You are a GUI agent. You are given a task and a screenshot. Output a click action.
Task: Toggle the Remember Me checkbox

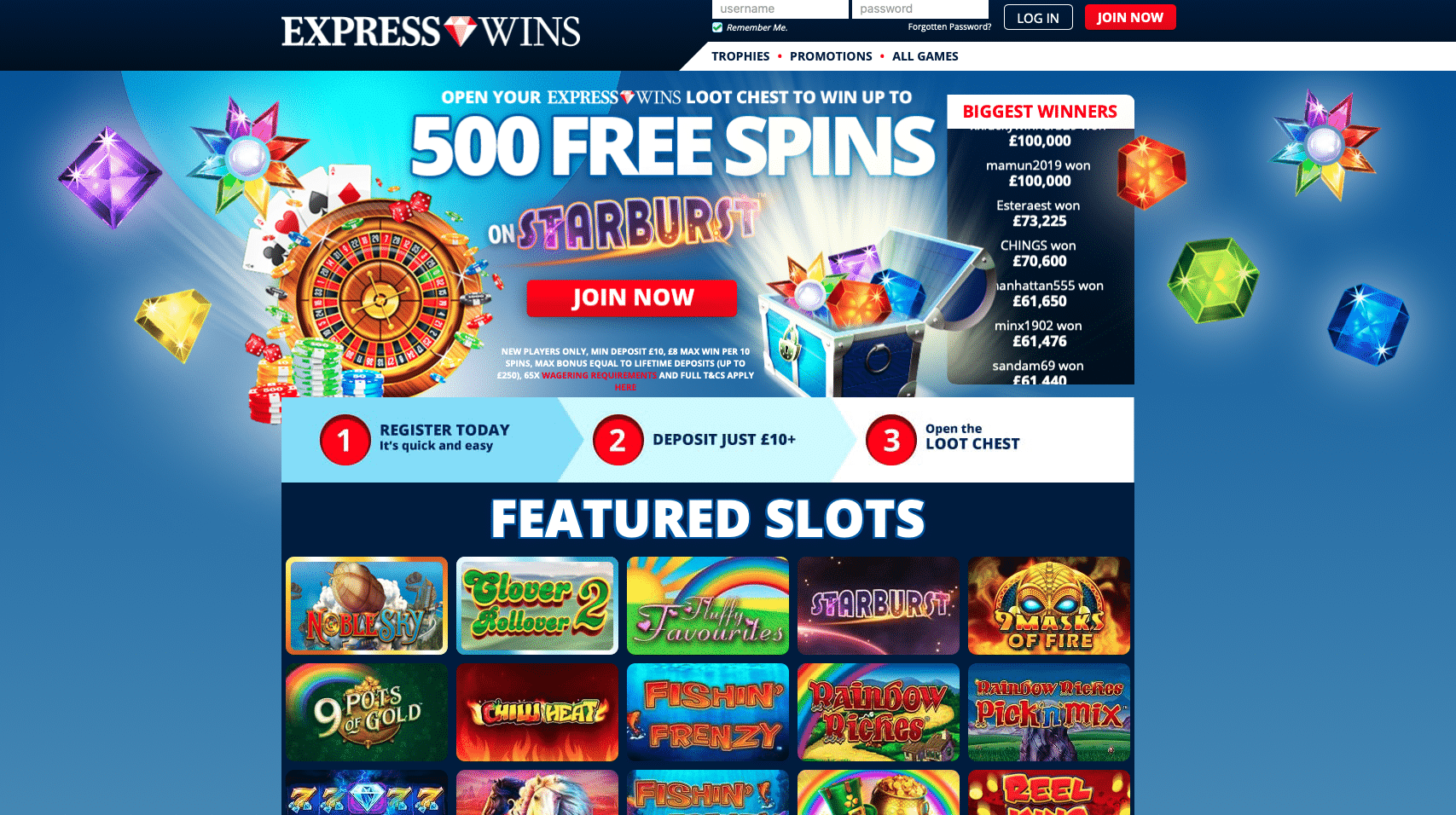pos(717,27)
